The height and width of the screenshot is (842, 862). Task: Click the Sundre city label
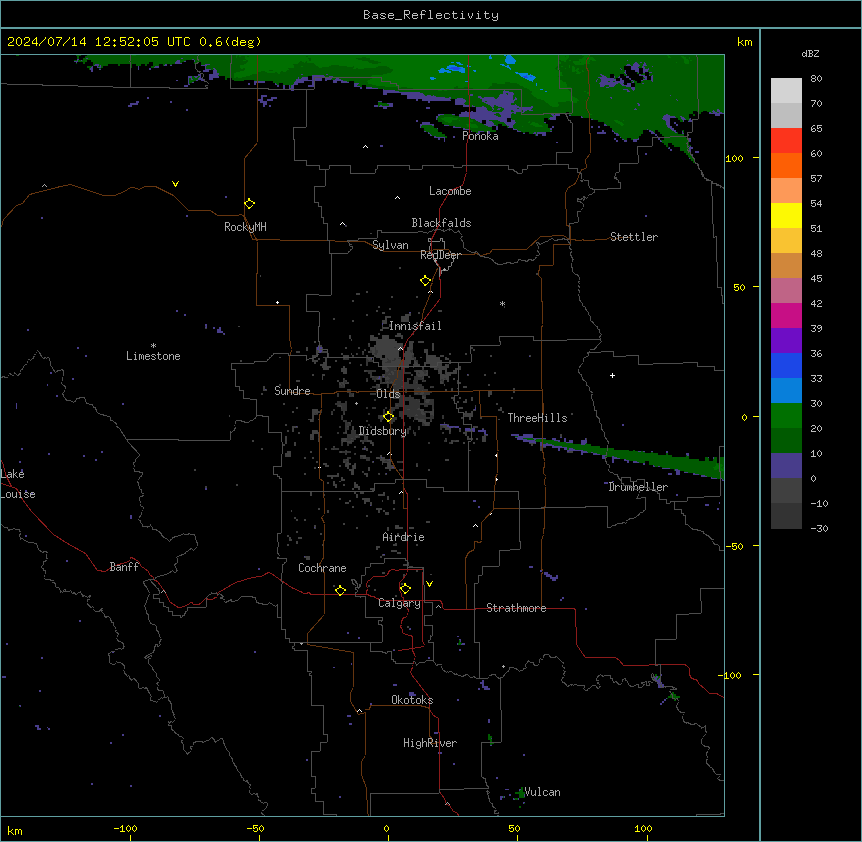point(292,391)
